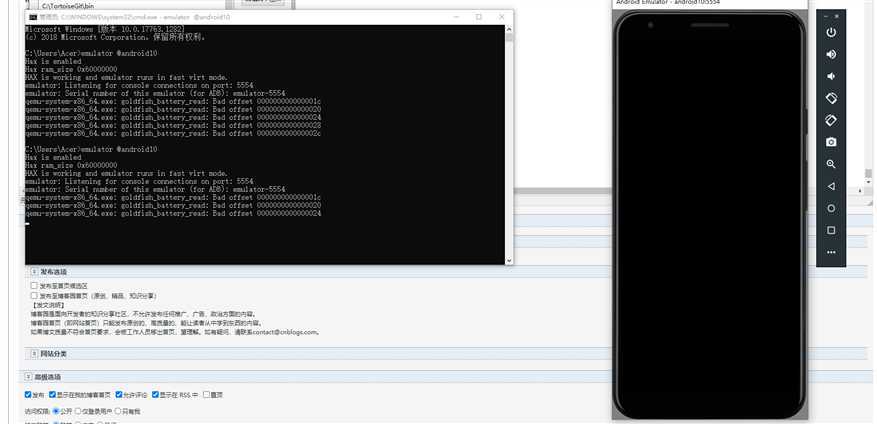Take an emulator screenshot with camera icon
The image size is (877, 424).
[831, 142]
